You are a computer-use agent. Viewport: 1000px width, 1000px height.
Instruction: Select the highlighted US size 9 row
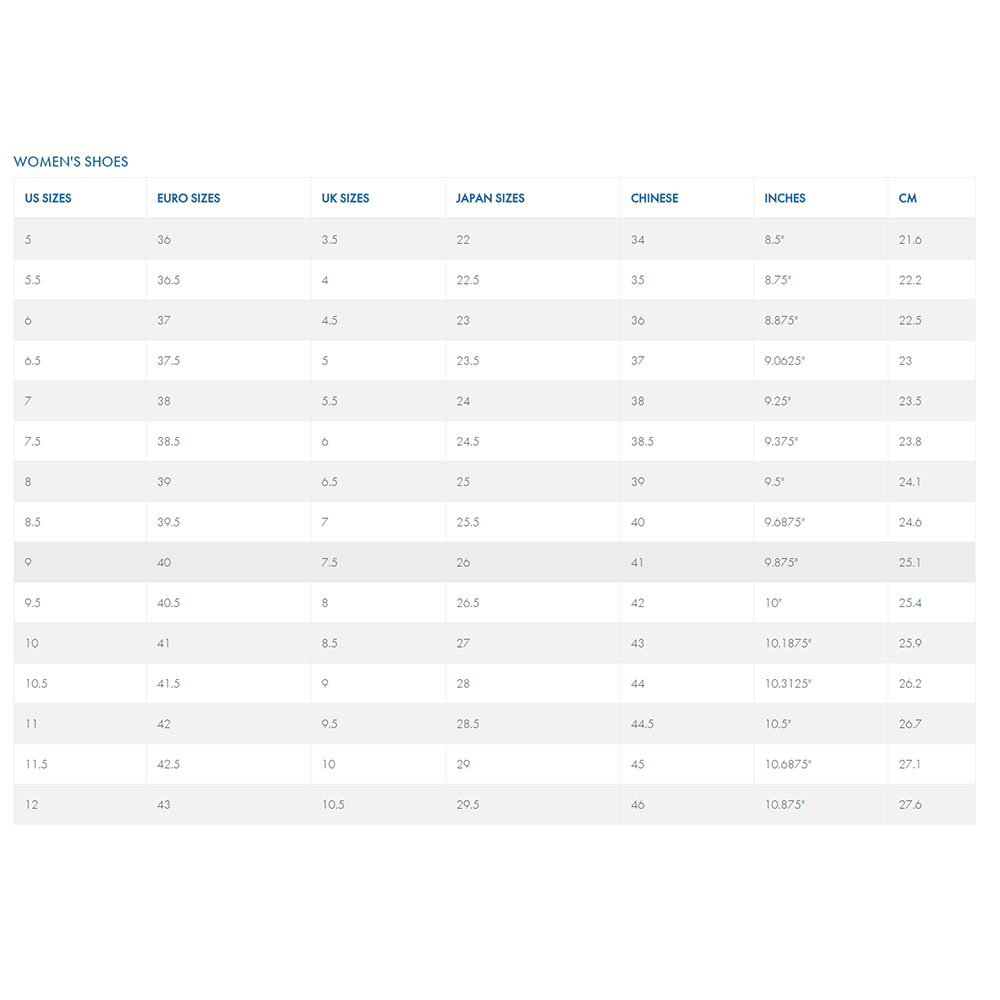494,562
